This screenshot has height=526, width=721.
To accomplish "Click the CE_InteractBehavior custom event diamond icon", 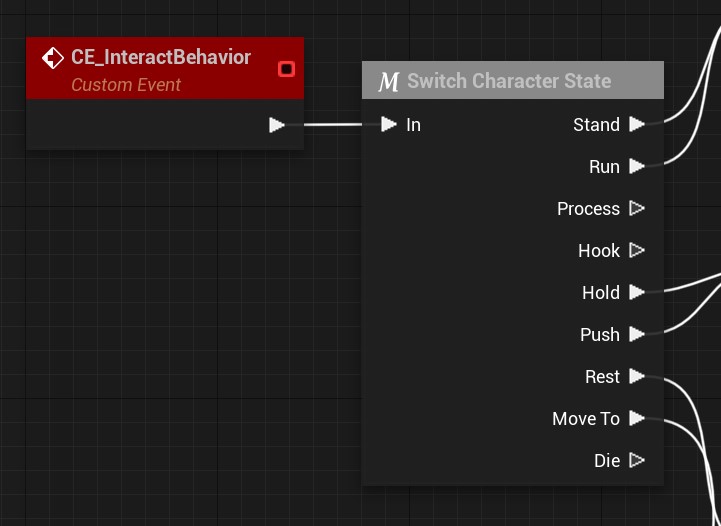I will [x=53, y=58].
